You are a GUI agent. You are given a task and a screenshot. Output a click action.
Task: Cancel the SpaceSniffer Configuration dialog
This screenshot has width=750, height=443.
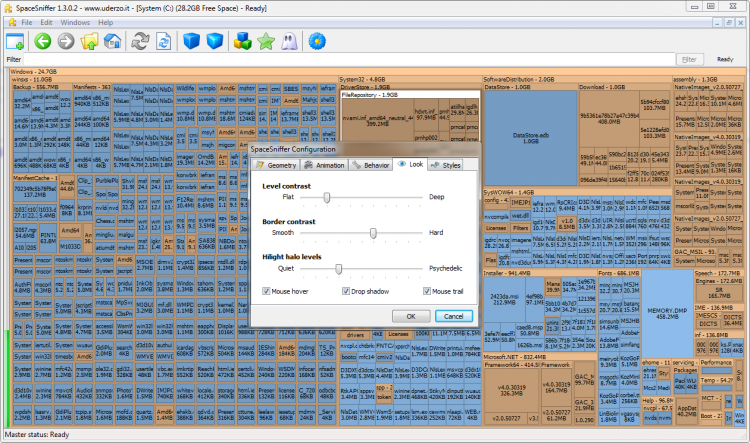click(x=452, y=316)
